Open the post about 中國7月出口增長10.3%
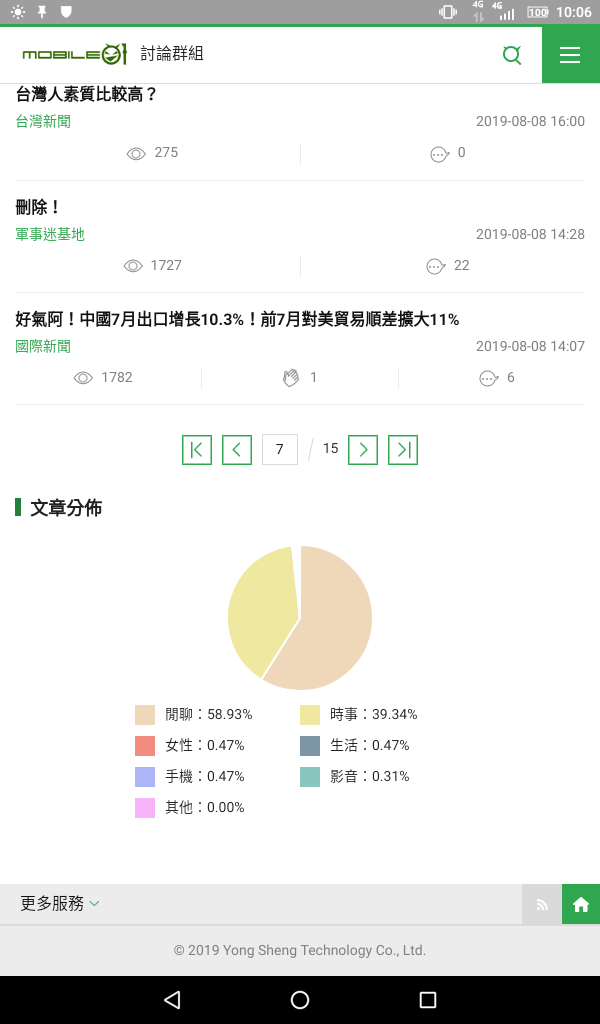Image resolution: width=600 pixels, height=1024 pixels. point(237,319)
